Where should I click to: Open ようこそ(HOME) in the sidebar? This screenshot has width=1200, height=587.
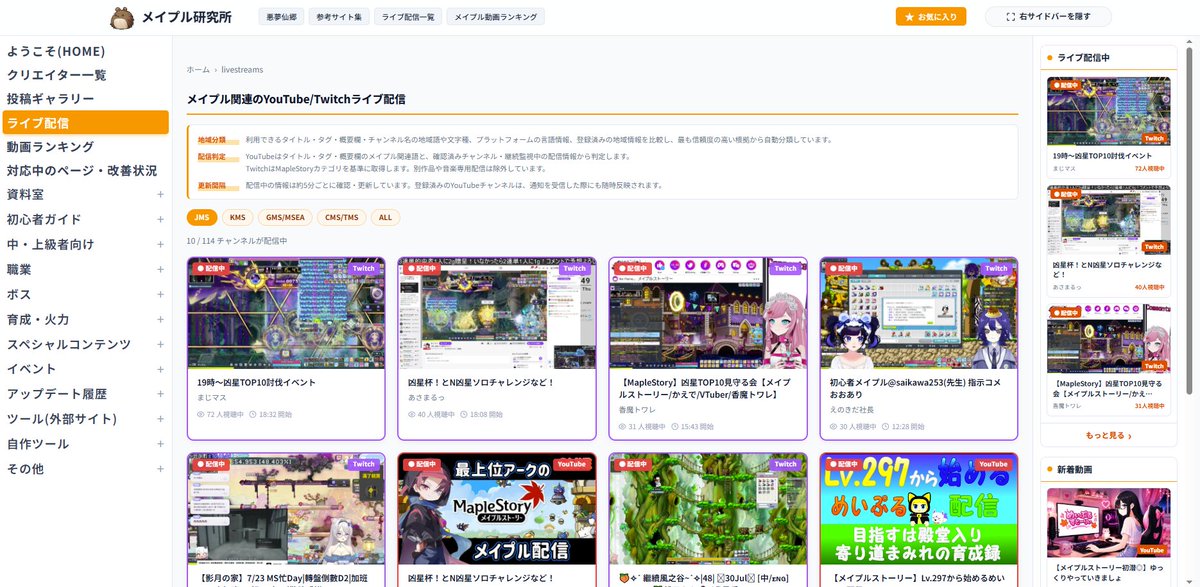(x=84, y=51)
